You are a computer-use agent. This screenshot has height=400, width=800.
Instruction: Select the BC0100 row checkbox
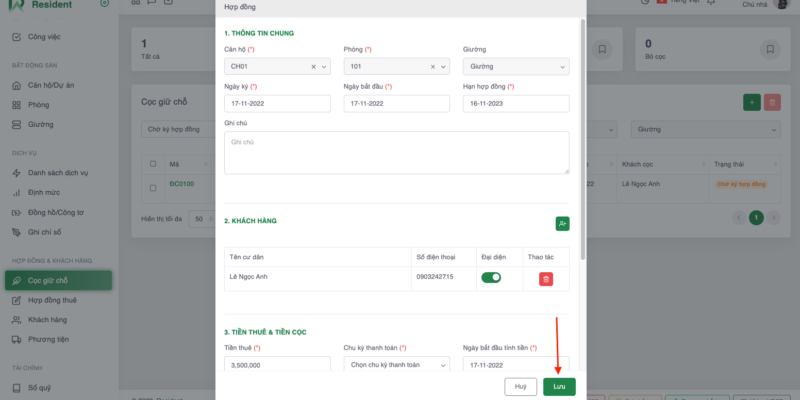[153, 186]
